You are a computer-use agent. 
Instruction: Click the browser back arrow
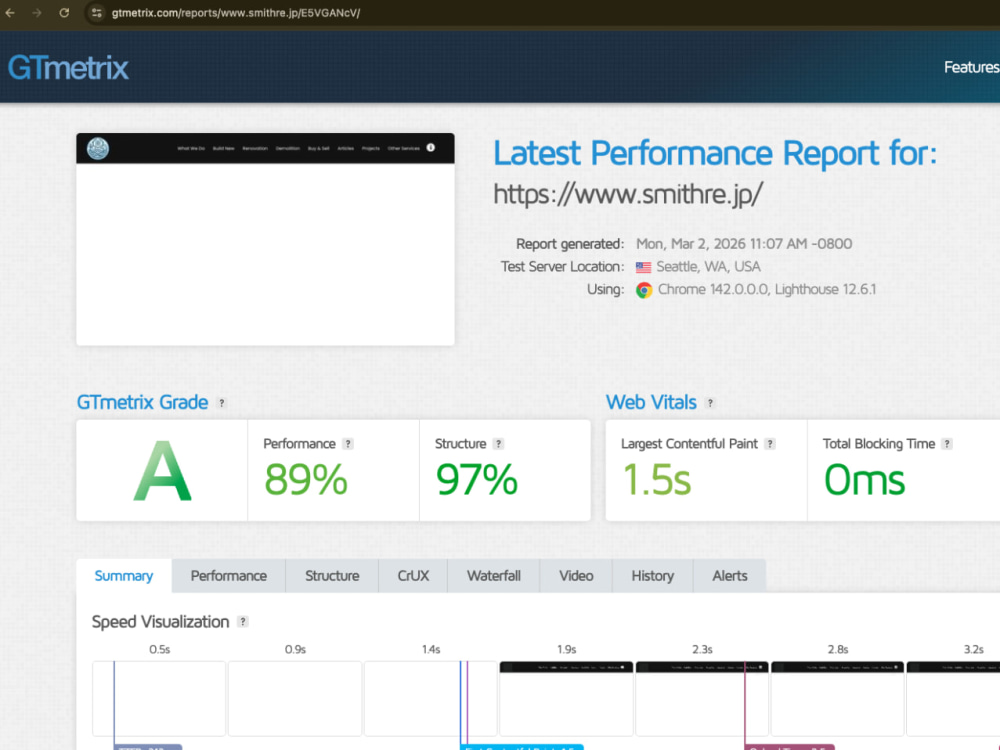click(10, 13)
